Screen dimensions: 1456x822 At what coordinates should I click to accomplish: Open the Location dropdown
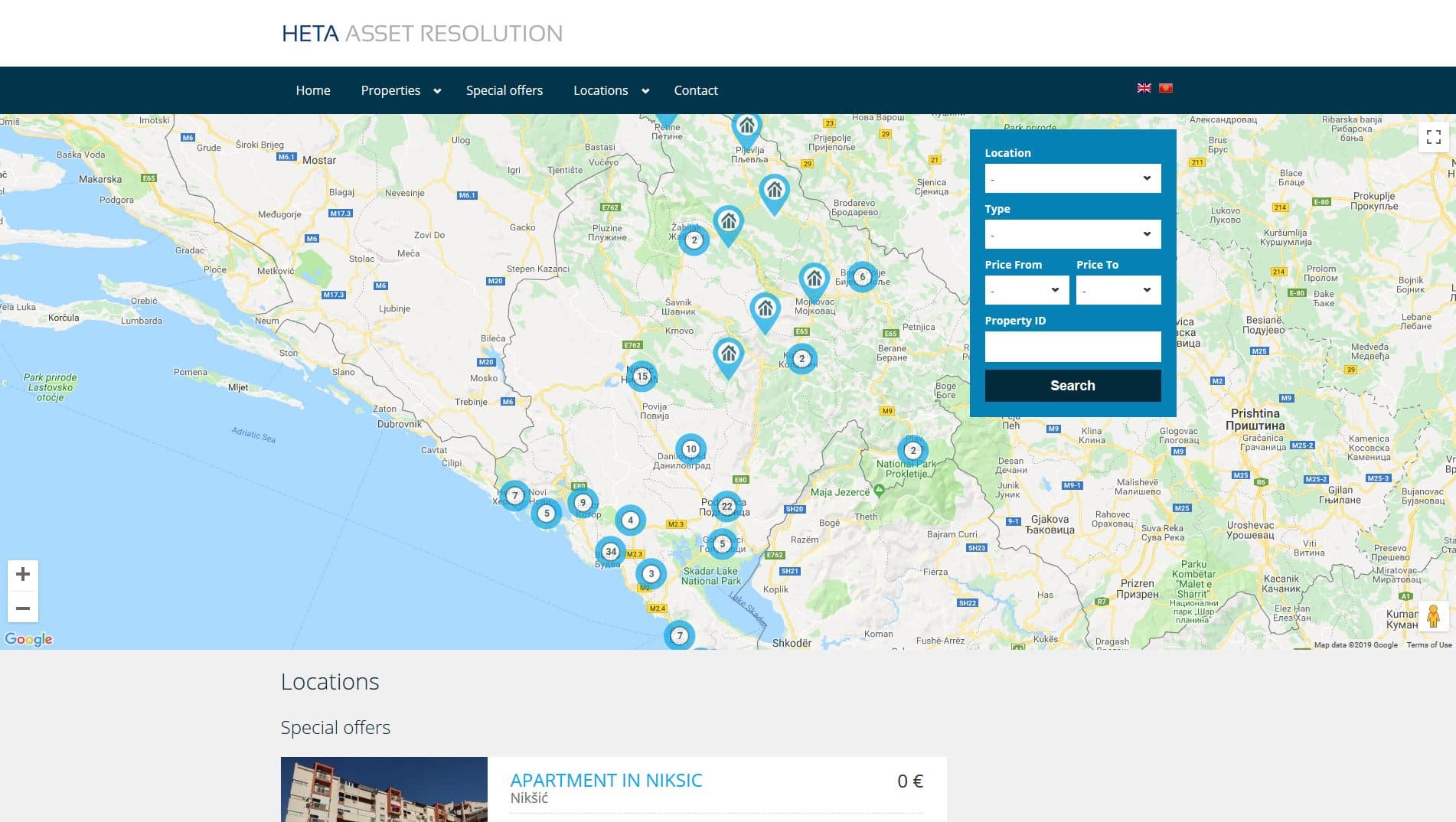(1072, 178)
